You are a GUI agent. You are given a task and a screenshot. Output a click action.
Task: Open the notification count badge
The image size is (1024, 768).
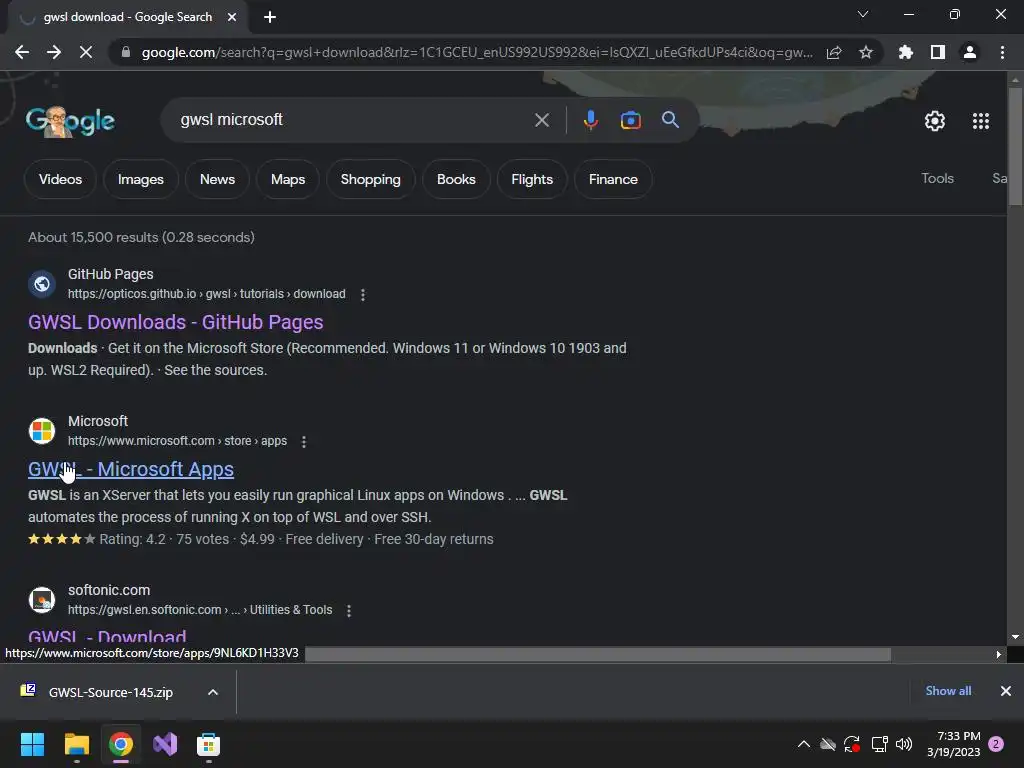click(x=996, y=744)
